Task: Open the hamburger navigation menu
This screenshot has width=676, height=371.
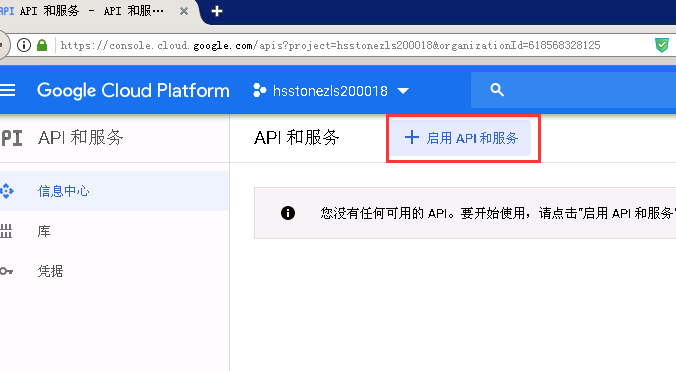Action: (7, 90)
